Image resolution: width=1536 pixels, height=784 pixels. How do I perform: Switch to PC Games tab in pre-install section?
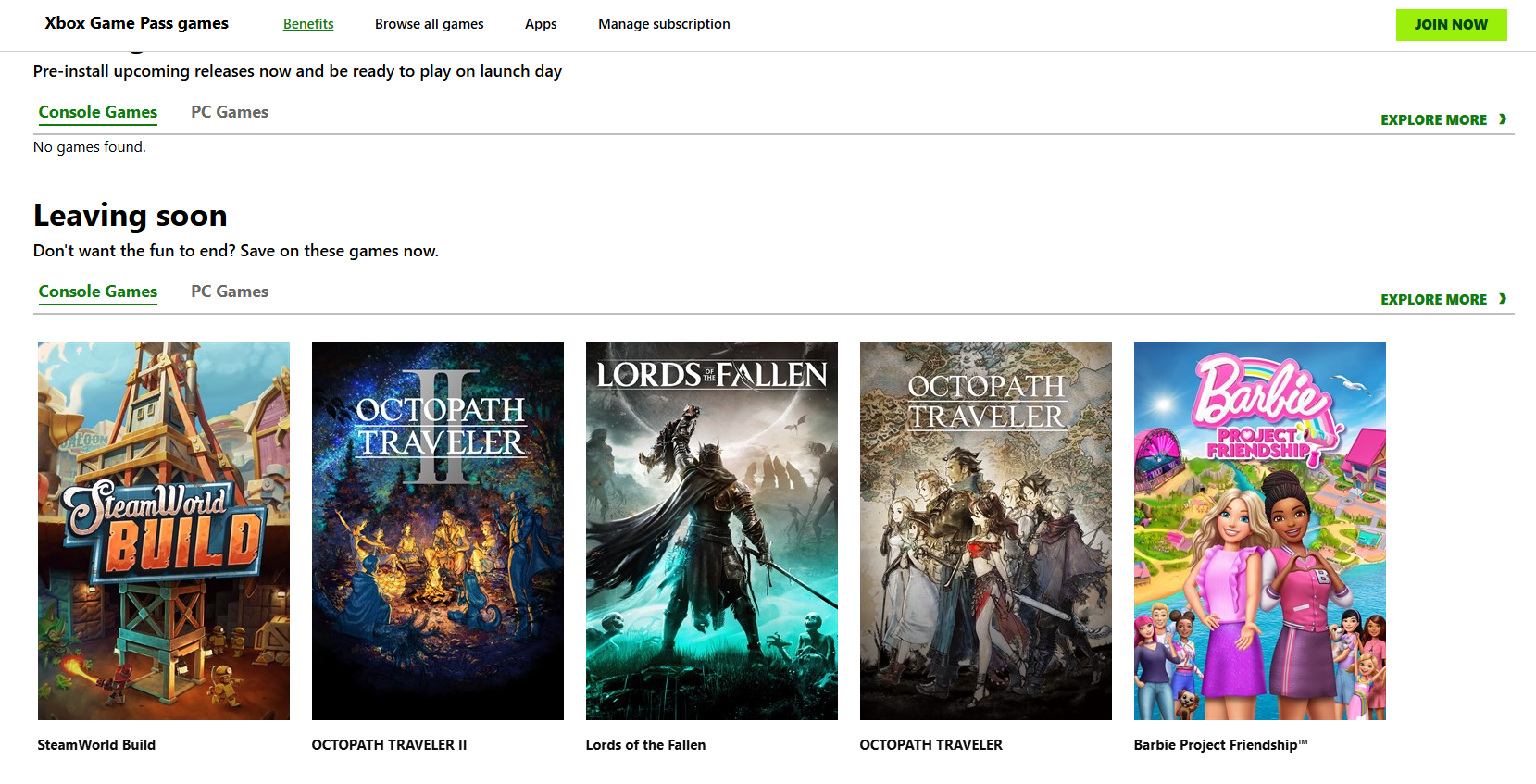(230, 112)
